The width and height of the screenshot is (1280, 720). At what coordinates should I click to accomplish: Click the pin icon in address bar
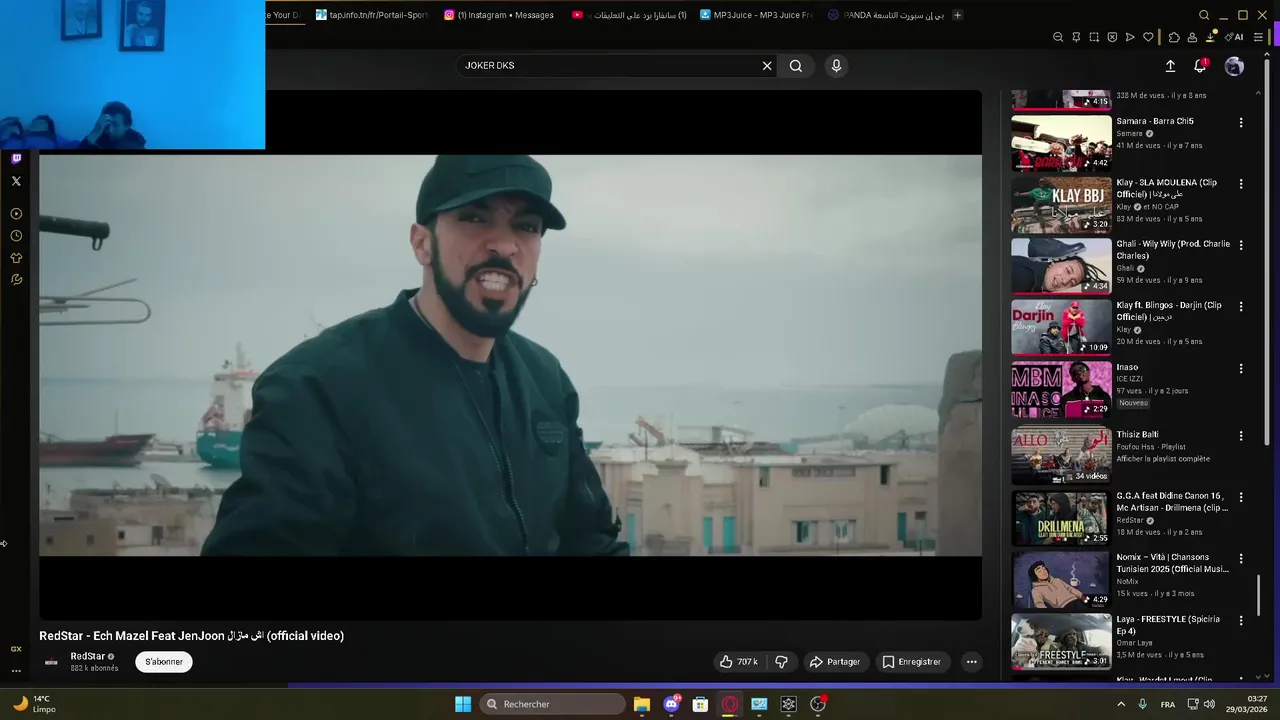click(x=1076, y=37)
